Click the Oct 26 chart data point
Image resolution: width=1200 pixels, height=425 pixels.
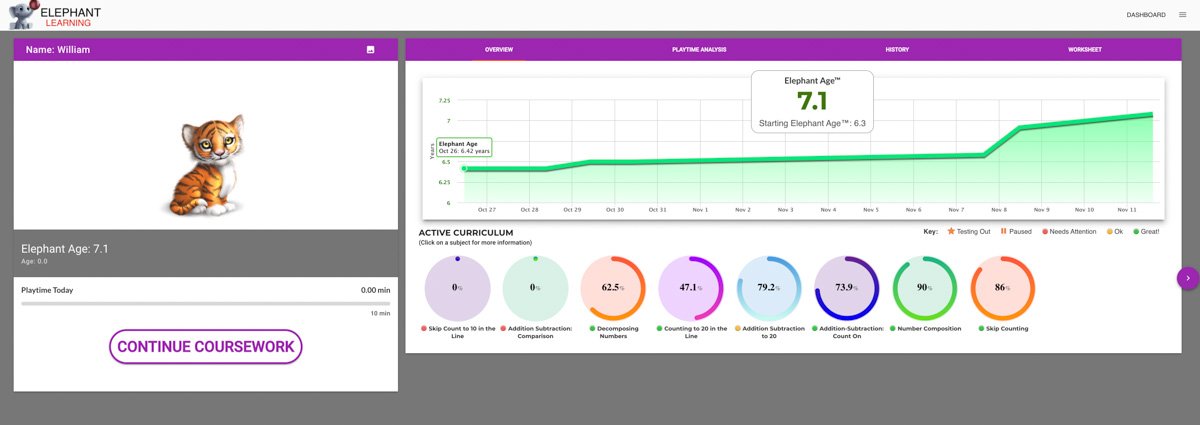pyautogui.click(x=464, y=169)
